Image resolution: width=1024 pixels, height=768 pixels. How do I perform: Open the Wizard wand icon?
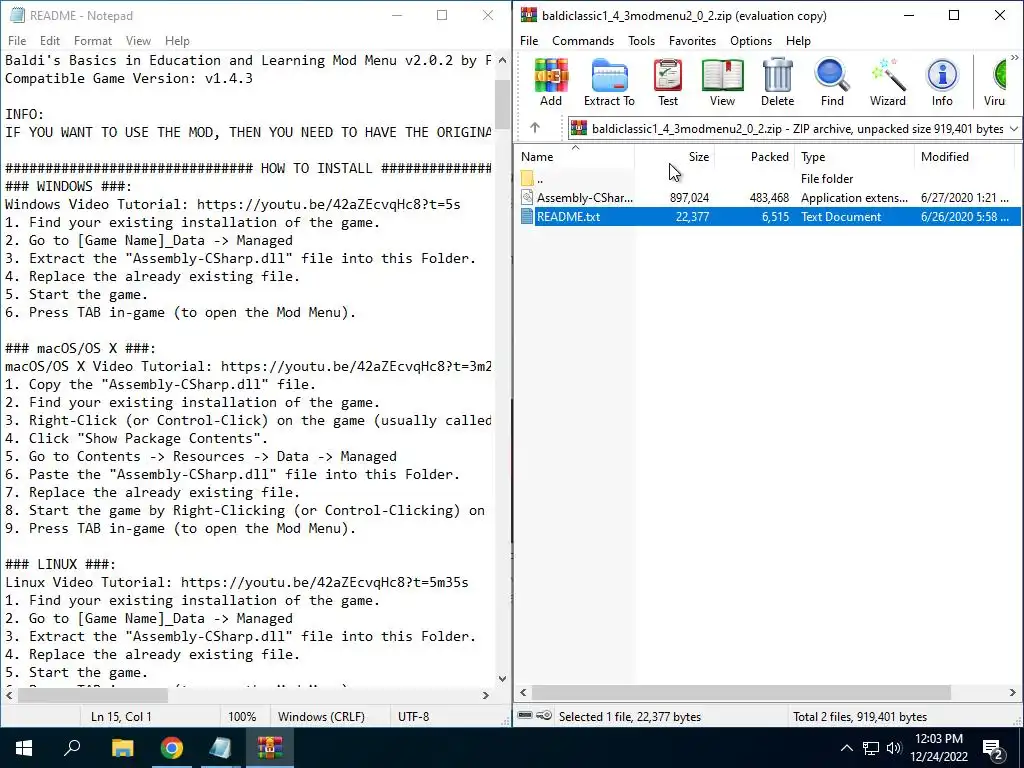click(888, 82)
